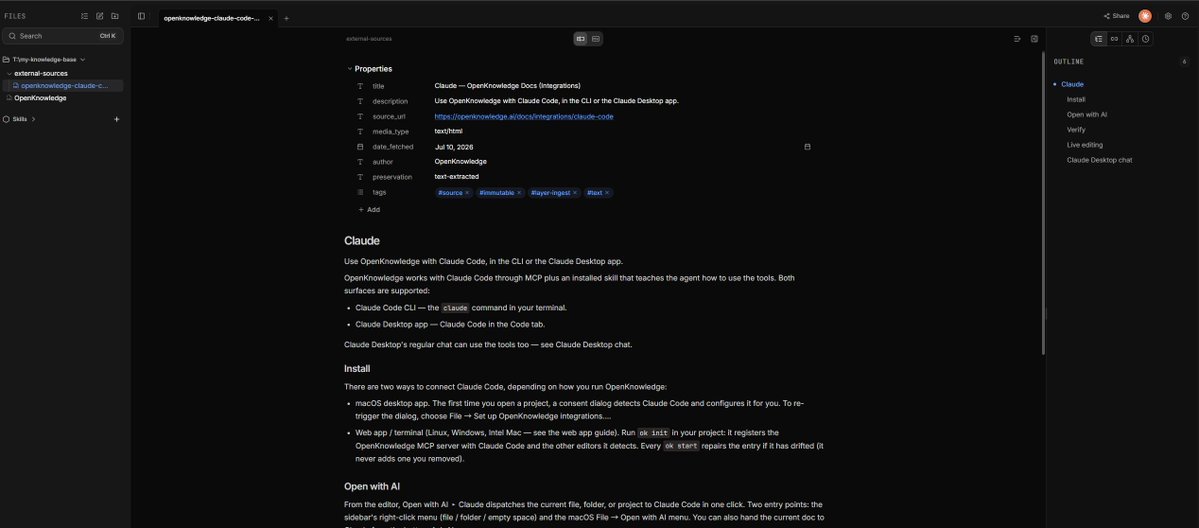Viewport: 1199px width, 528px height.
Task: Click the Install heading in document
Action: tap(357, 369)
